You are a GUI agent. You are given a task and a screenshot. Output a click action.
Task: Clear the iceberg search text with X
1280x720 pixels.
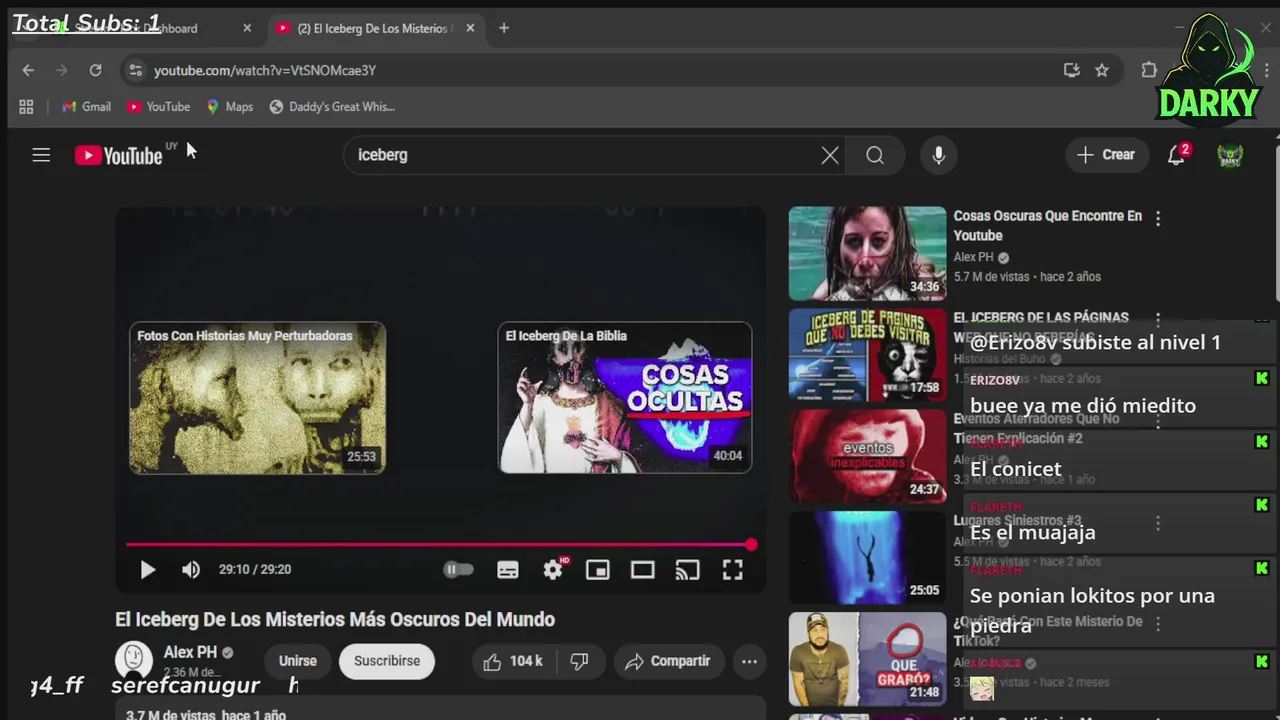click(x=830, y=155)
